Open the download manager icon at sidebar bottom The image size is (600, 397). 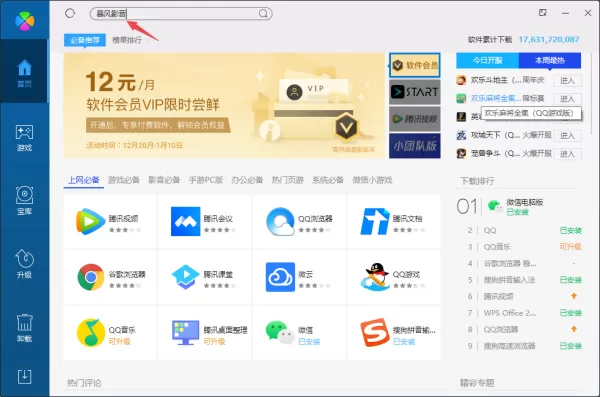(24, 377)
